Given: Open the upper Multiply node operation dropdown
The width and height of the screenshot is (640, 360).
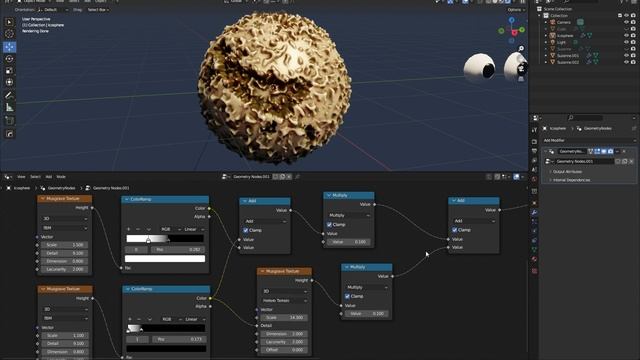Looking at the screenshot, I should click(349, 215).
